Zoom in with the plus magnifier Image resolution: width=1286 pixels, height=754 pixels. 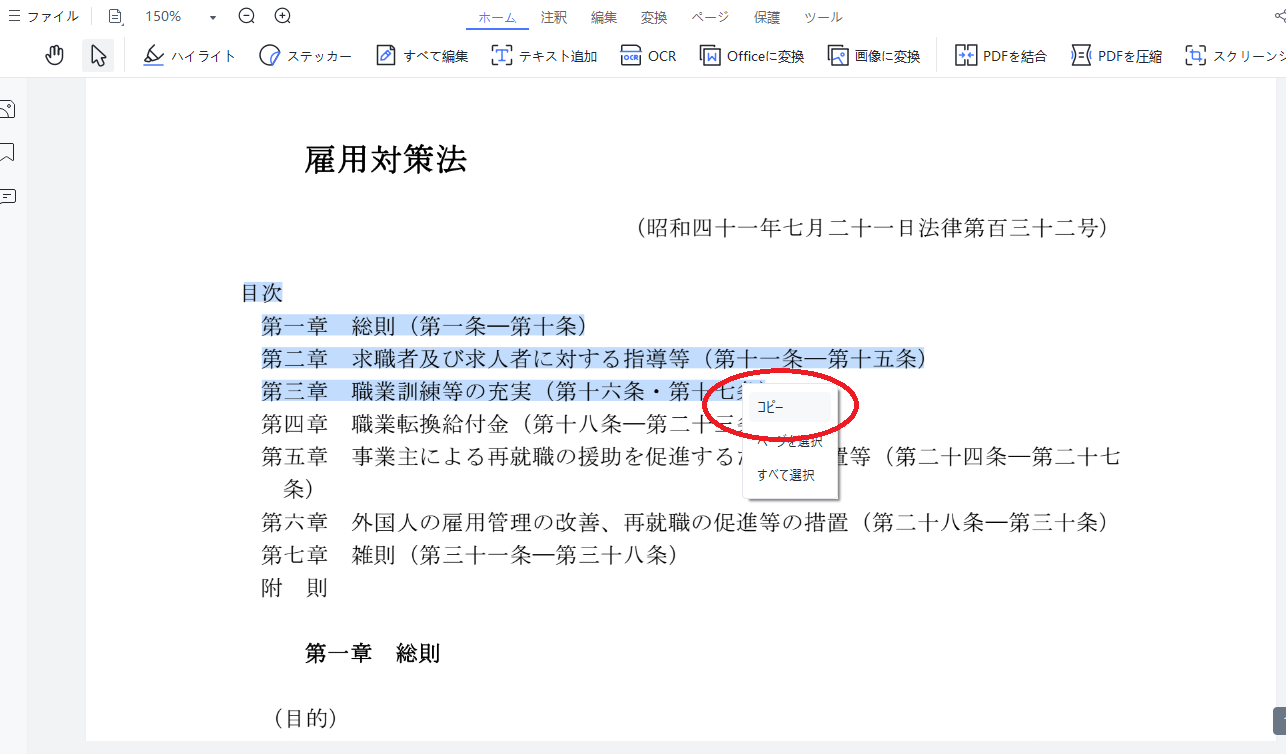(x=283, y=16)
